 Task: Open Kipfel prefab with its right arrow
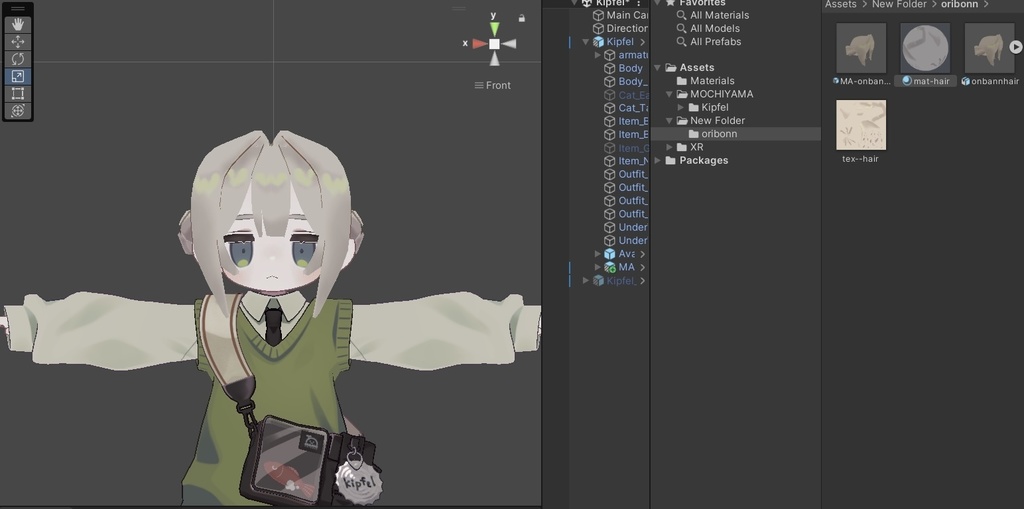click(643, 42)
